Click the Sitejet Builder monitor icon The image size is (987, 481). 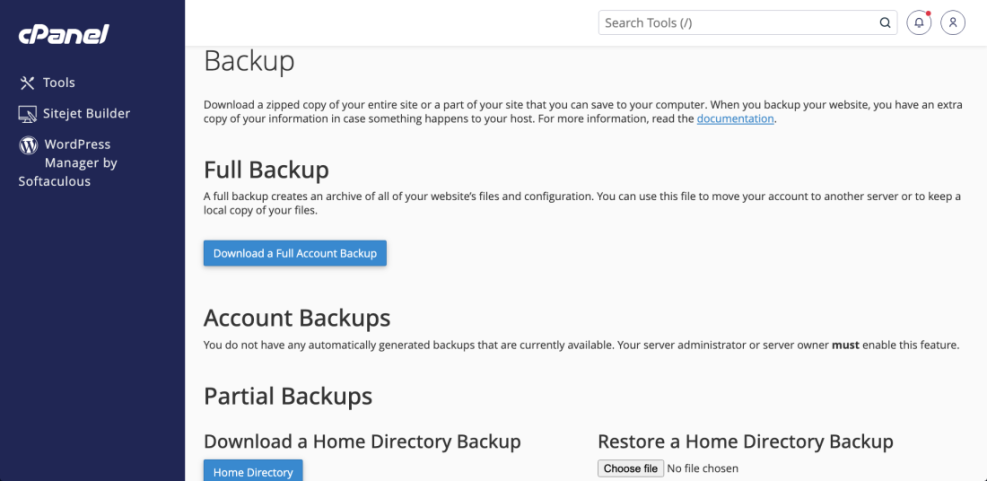point(28,114)
